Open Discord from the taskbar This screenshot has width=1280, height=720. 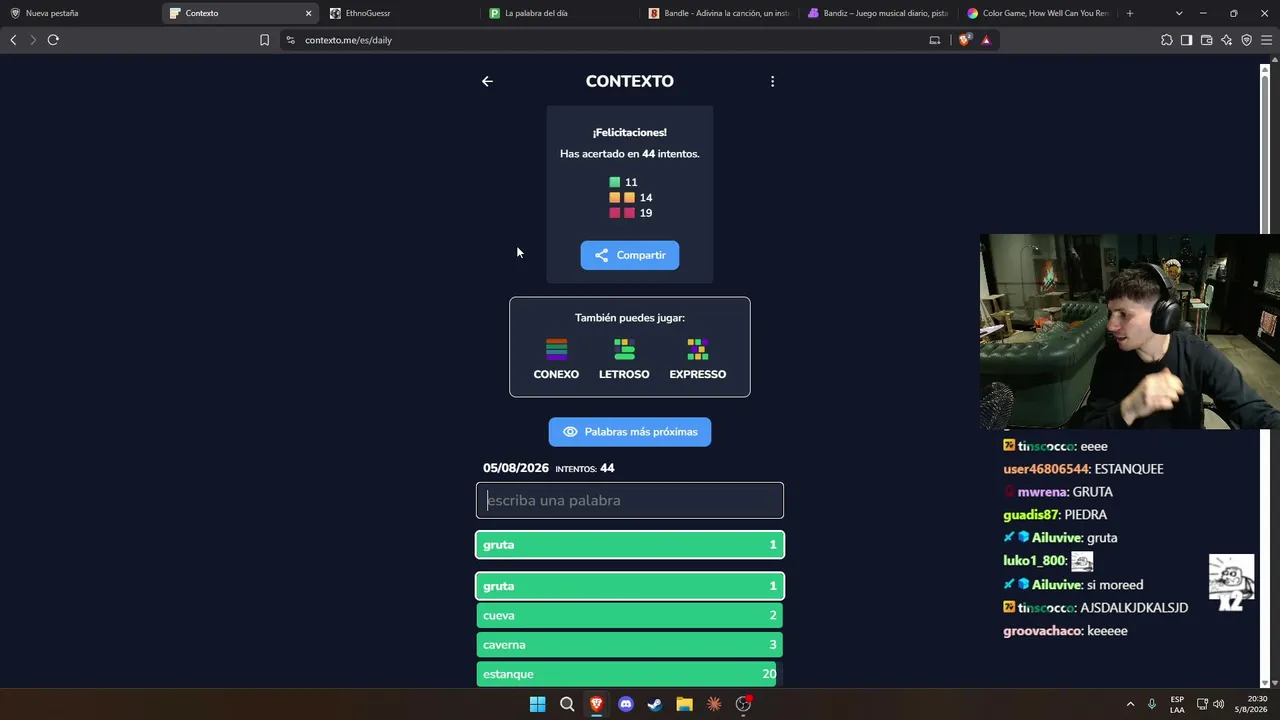click(x=626, y=704)
